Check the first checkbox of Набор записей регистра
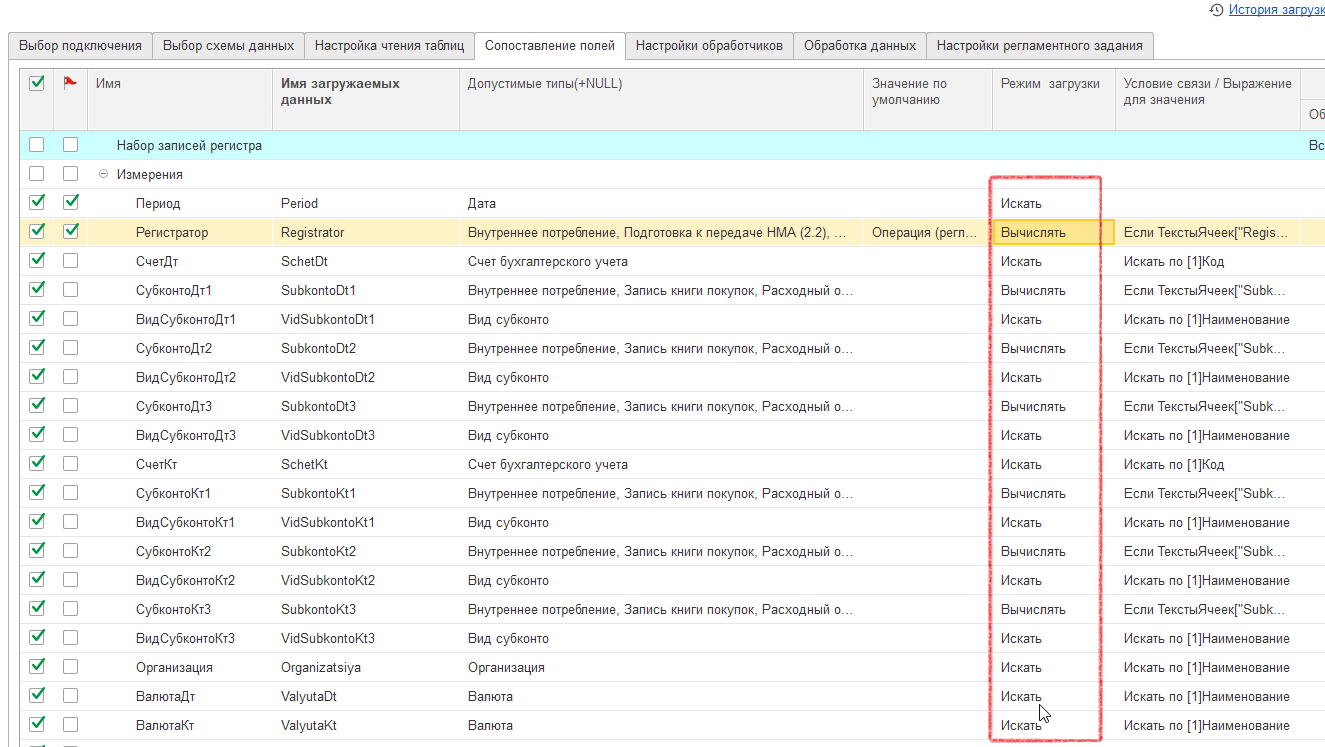The width and height of the screenshot is (1325, 747). coord(37,145)
